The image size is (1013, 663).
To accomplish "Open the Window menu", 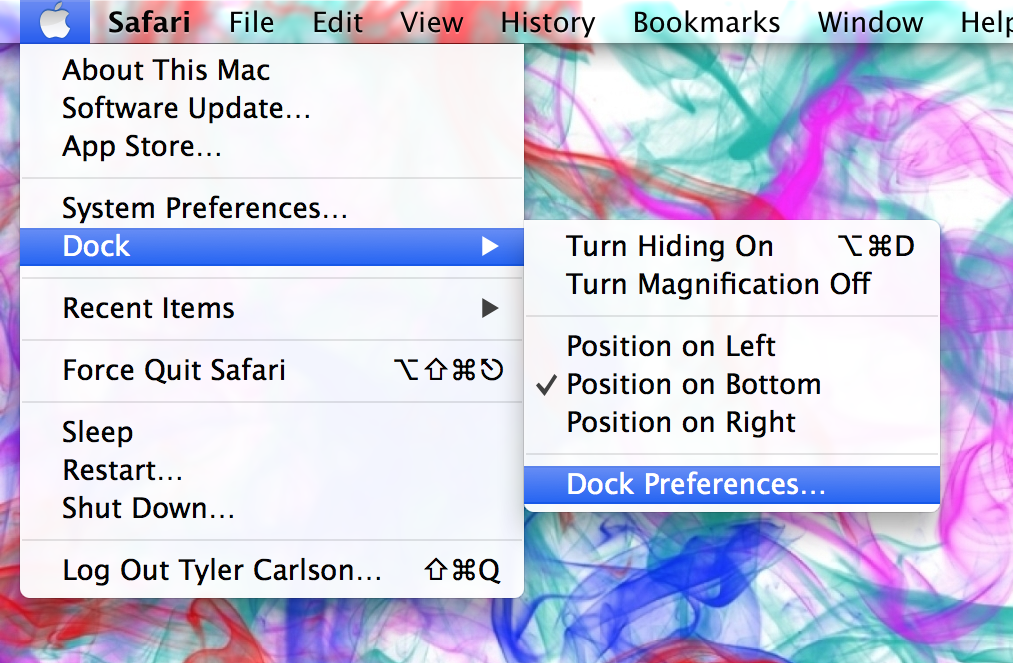I will point(869,21).
